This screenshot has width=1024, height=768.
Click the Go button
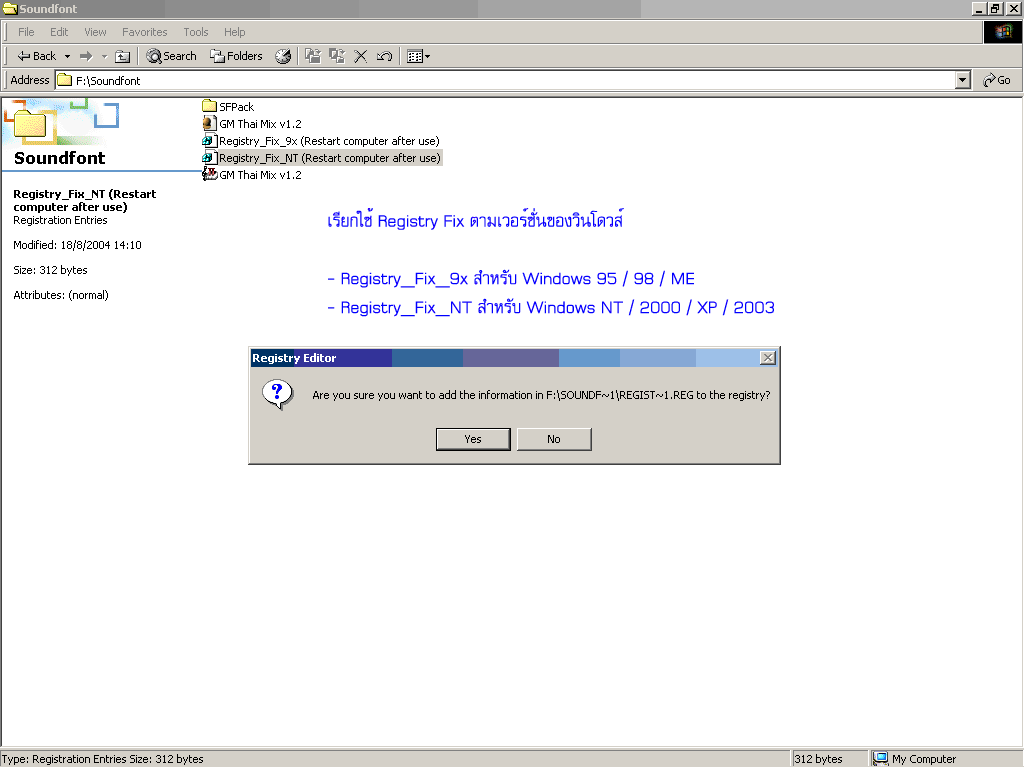tap(997, 80)
